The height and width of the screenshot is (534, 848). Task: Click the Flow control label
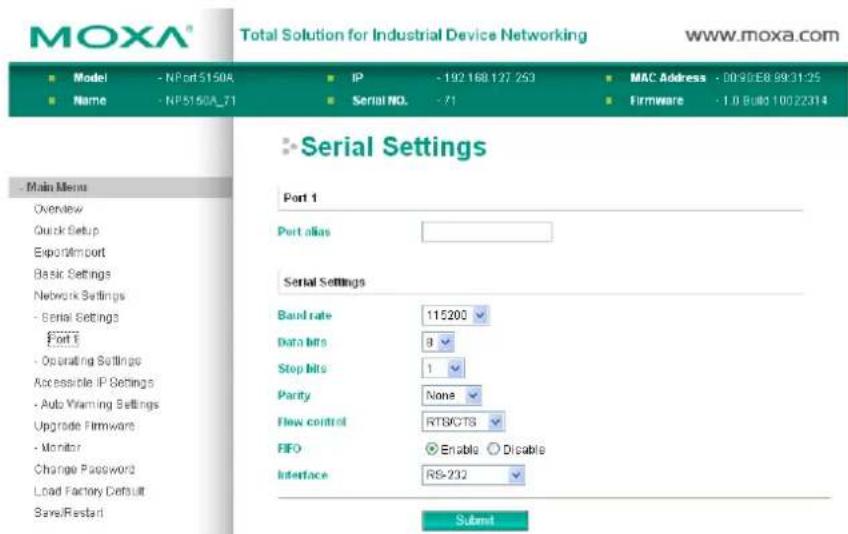tap(312, 422)
